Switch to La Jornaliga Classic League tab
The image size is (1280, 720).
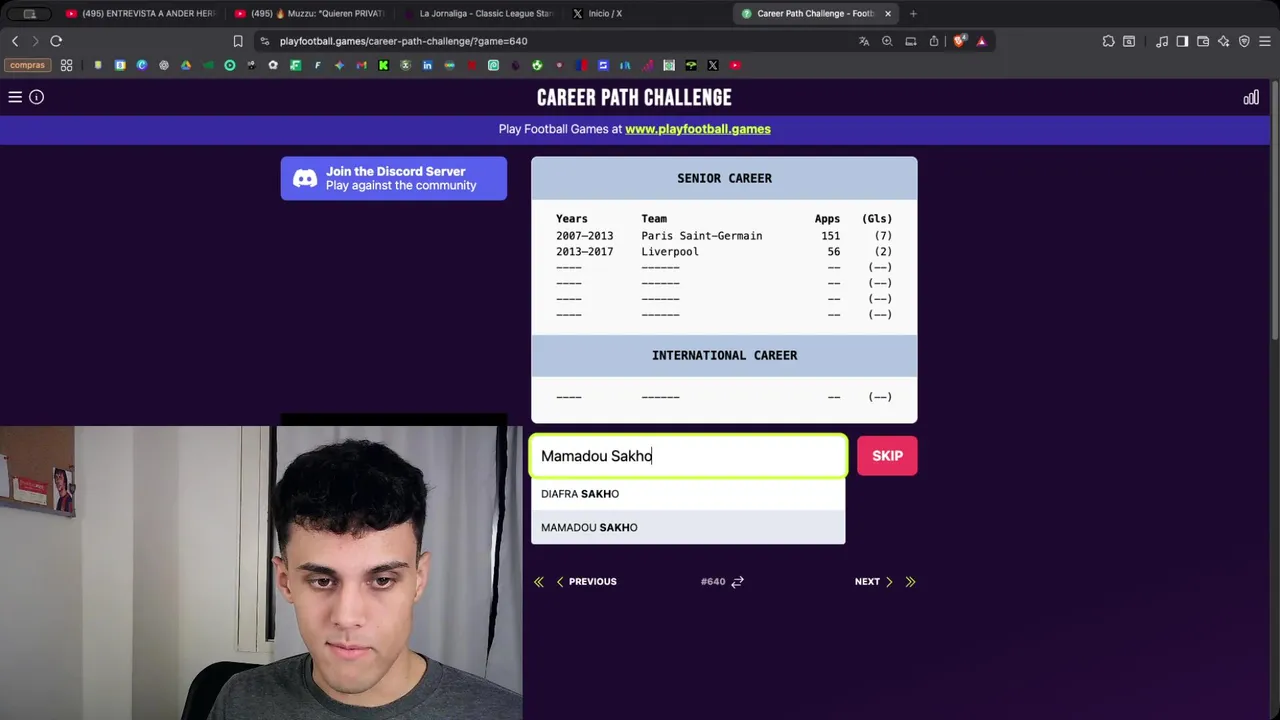(x=478, y=13)
